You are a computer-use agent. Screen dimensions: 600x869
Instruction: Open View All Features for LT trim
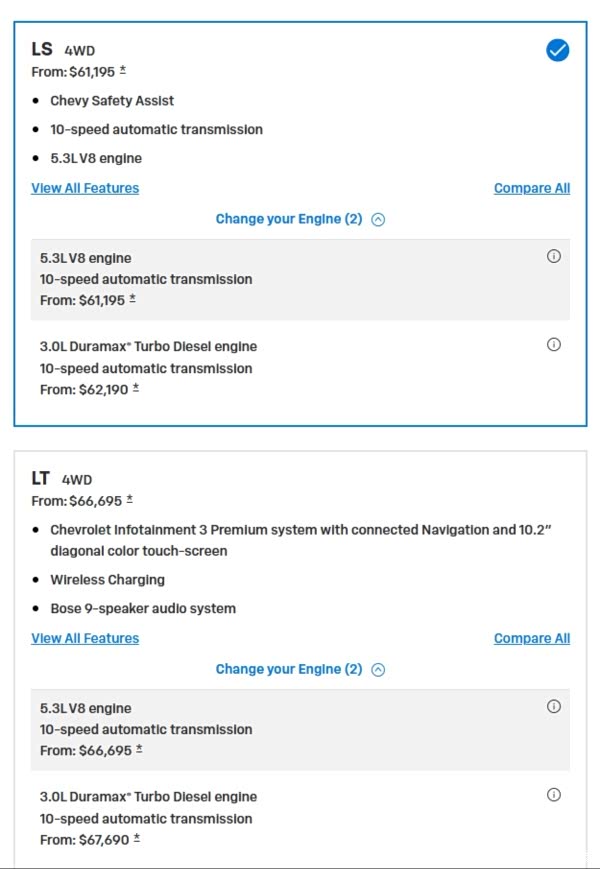coord(85,638)
